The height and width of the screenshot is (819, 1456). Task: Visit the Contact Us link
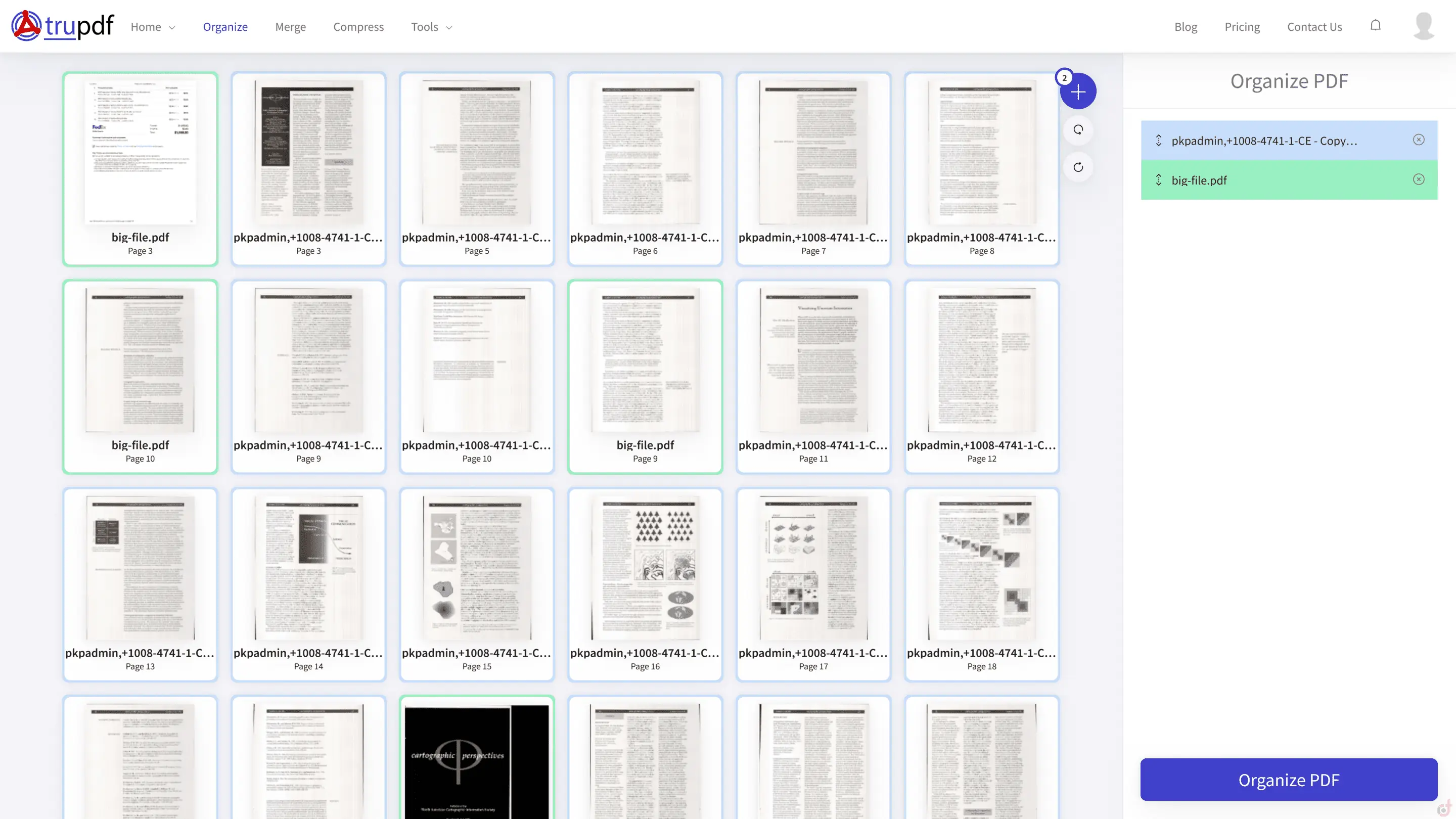[x=1314, y=27]
